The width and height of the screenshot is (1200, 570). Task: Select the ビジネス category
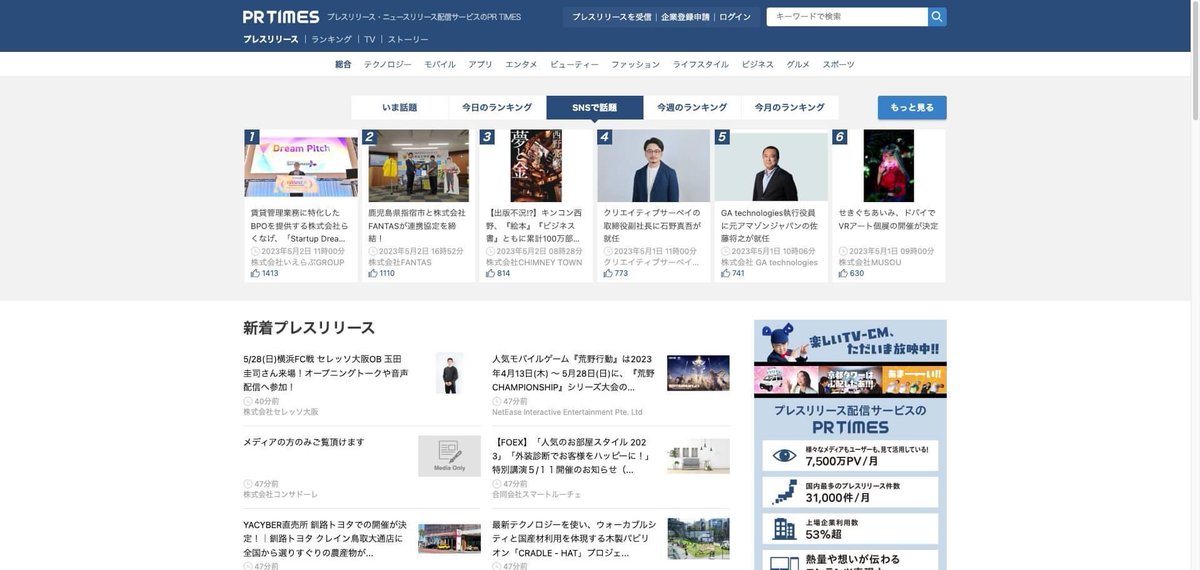click(x=757, y=64)
